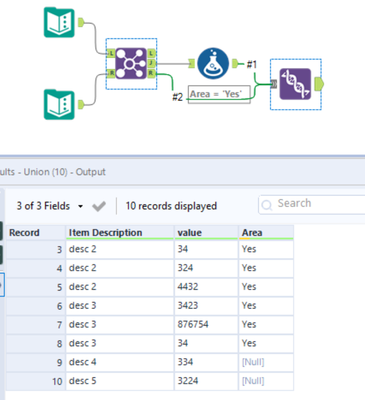
Task: Select record 3 row number
Action: [36, 249]
